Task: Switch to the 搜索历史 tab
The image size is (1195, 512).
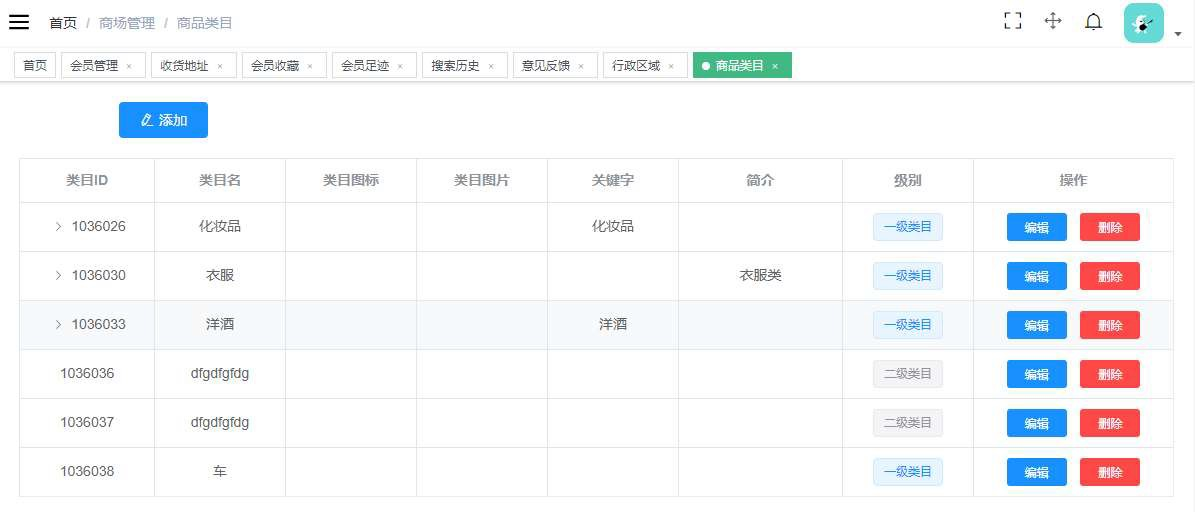Action: (455, 66)
